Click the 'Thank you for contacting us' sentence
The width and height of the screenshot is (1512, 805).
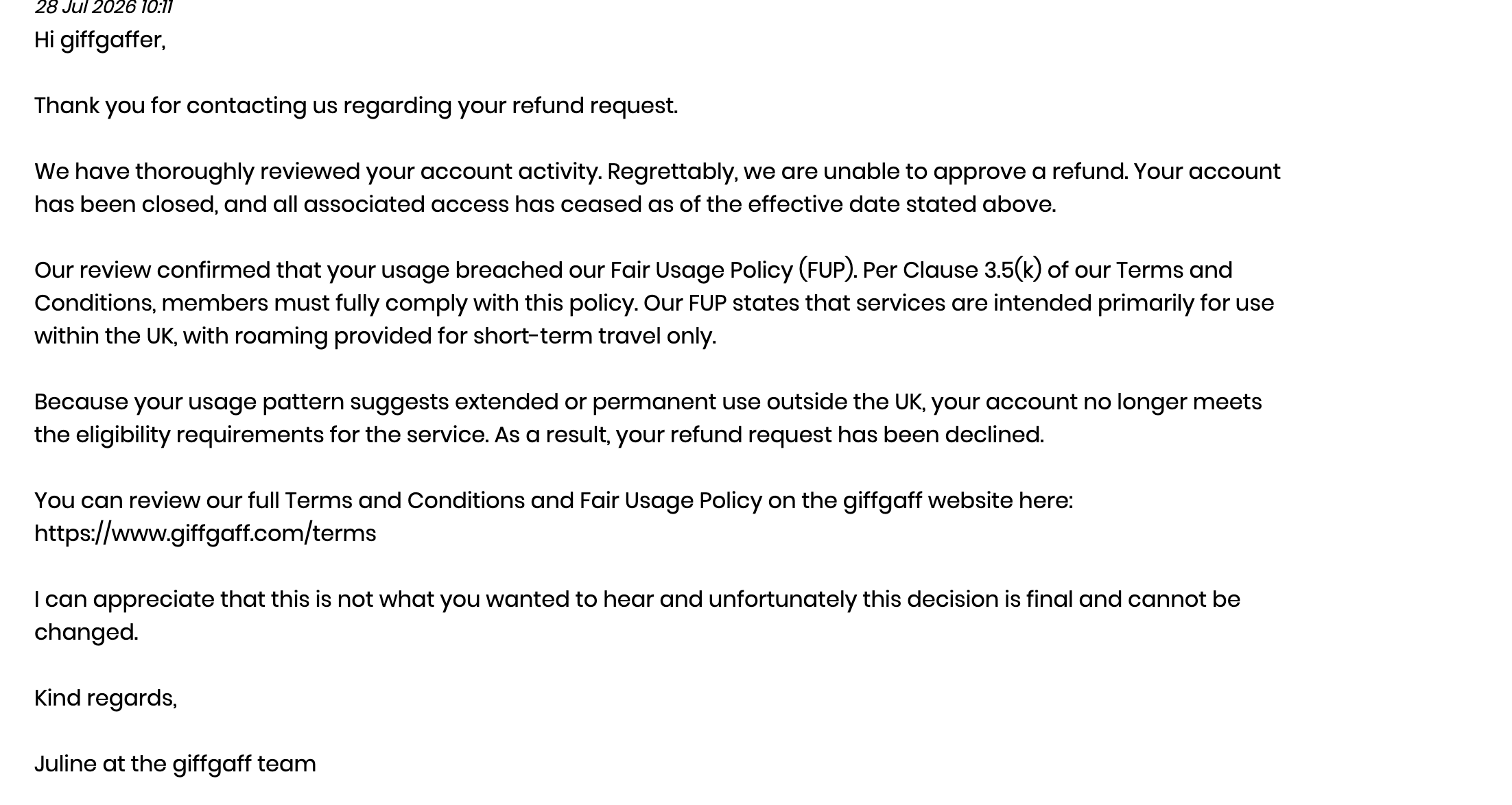(x=356, y=106)
